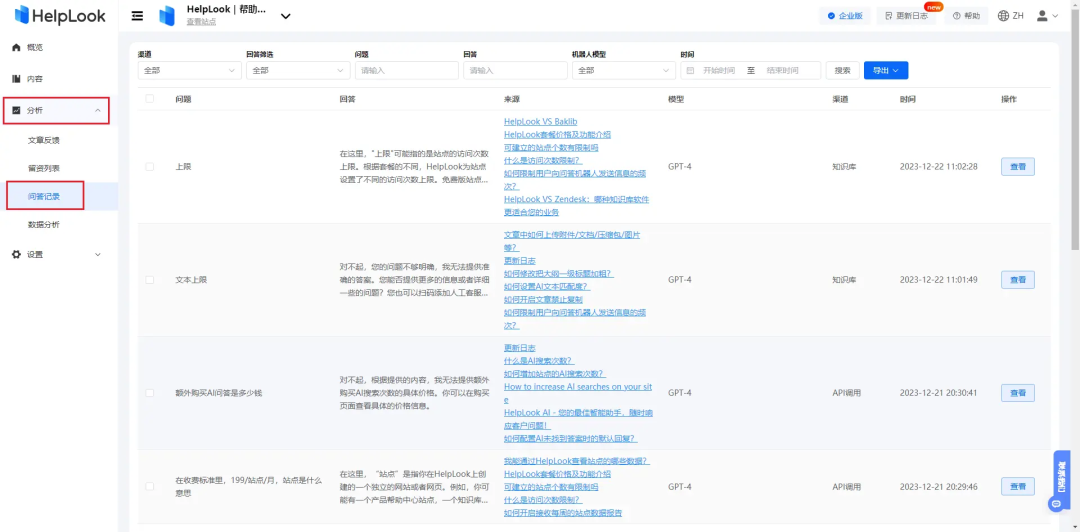The image size is (1080, 532).
Task: Click 查看 for the 20:29:46 record
Action: (x=1017, y=487)
